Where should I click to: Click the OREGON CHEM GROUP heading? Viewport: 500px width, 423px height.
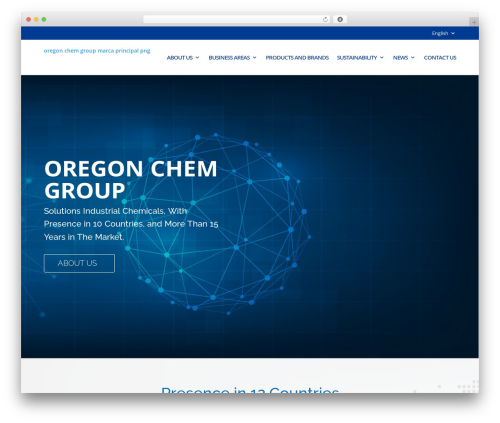131,179
